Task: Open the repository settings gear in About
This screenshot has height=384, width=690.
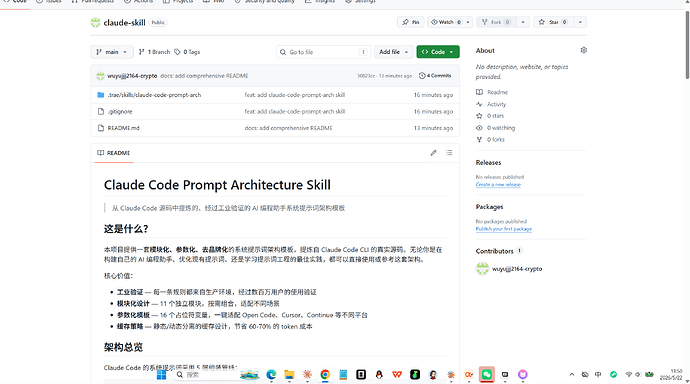Action: (x=584, y=50)
